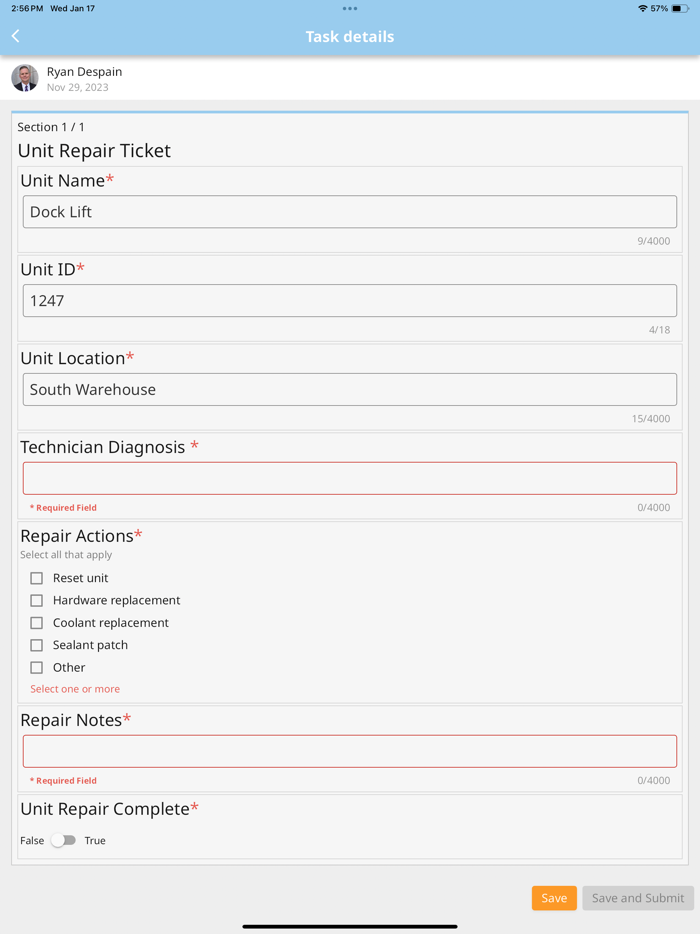The image size is (700, 934).
Task: Switch Unit Repair Complete to True
Action: [x=62, y=841]
